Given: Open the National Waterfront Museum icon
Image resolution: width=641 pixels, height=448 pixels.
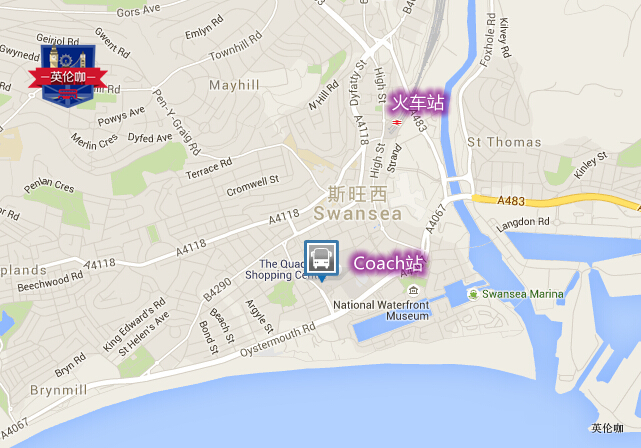Looking at the screenshot, I should (x=413, y=290).
